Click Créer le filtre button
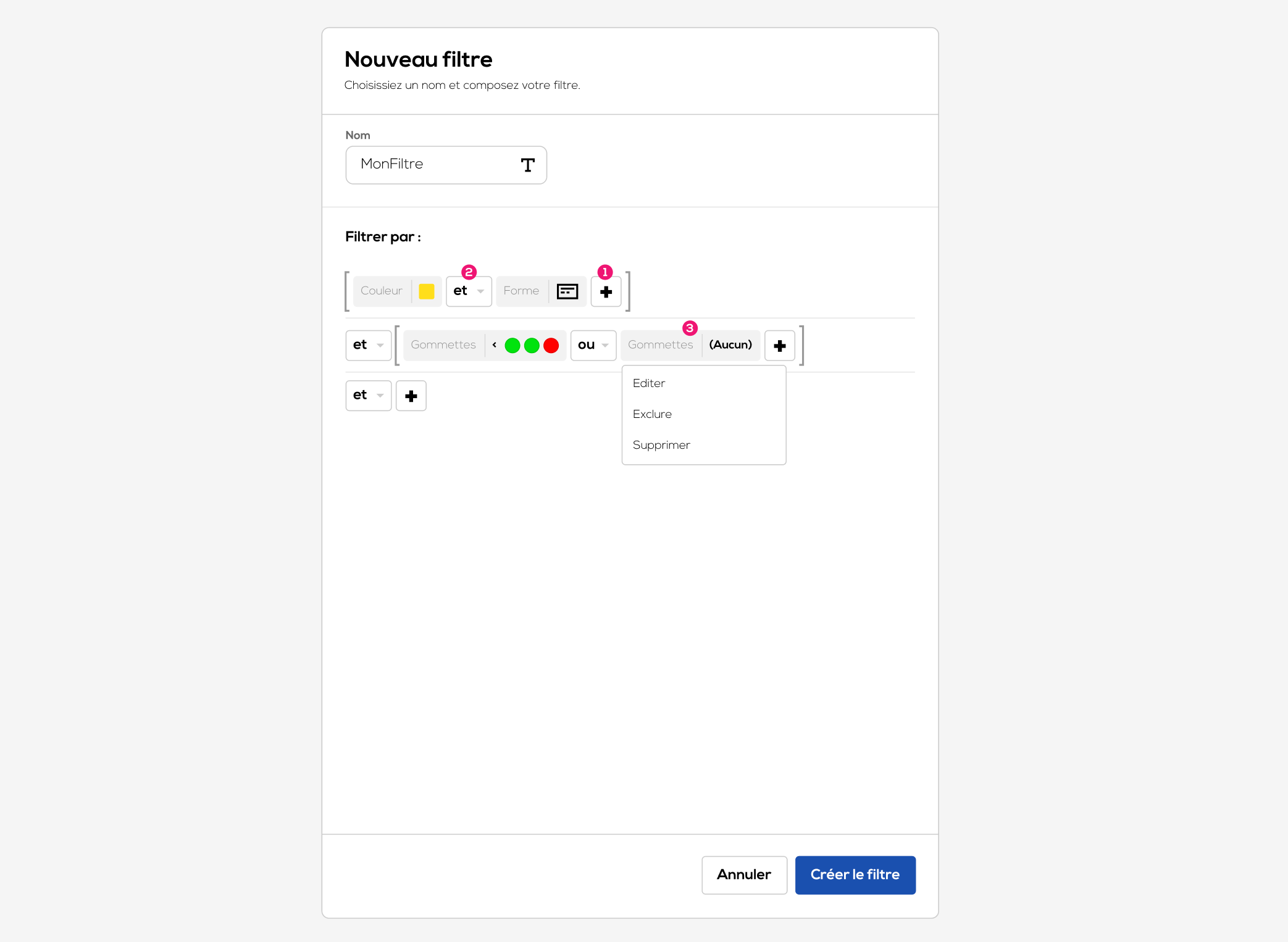Viewport: 1288px width, 942px height. [x=855, y=875]
